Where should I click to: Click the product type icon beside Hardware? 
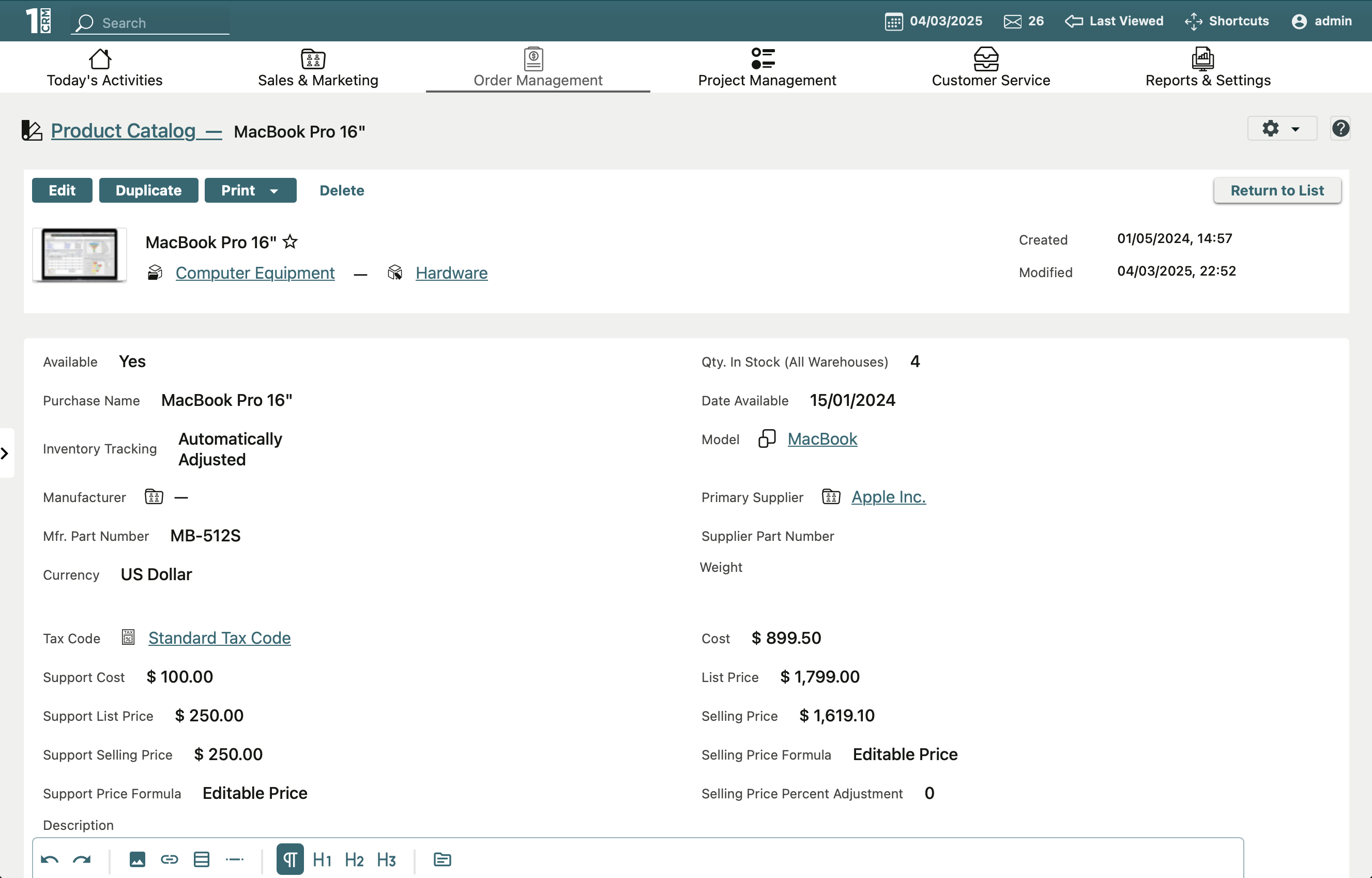[x=394, y=273]
